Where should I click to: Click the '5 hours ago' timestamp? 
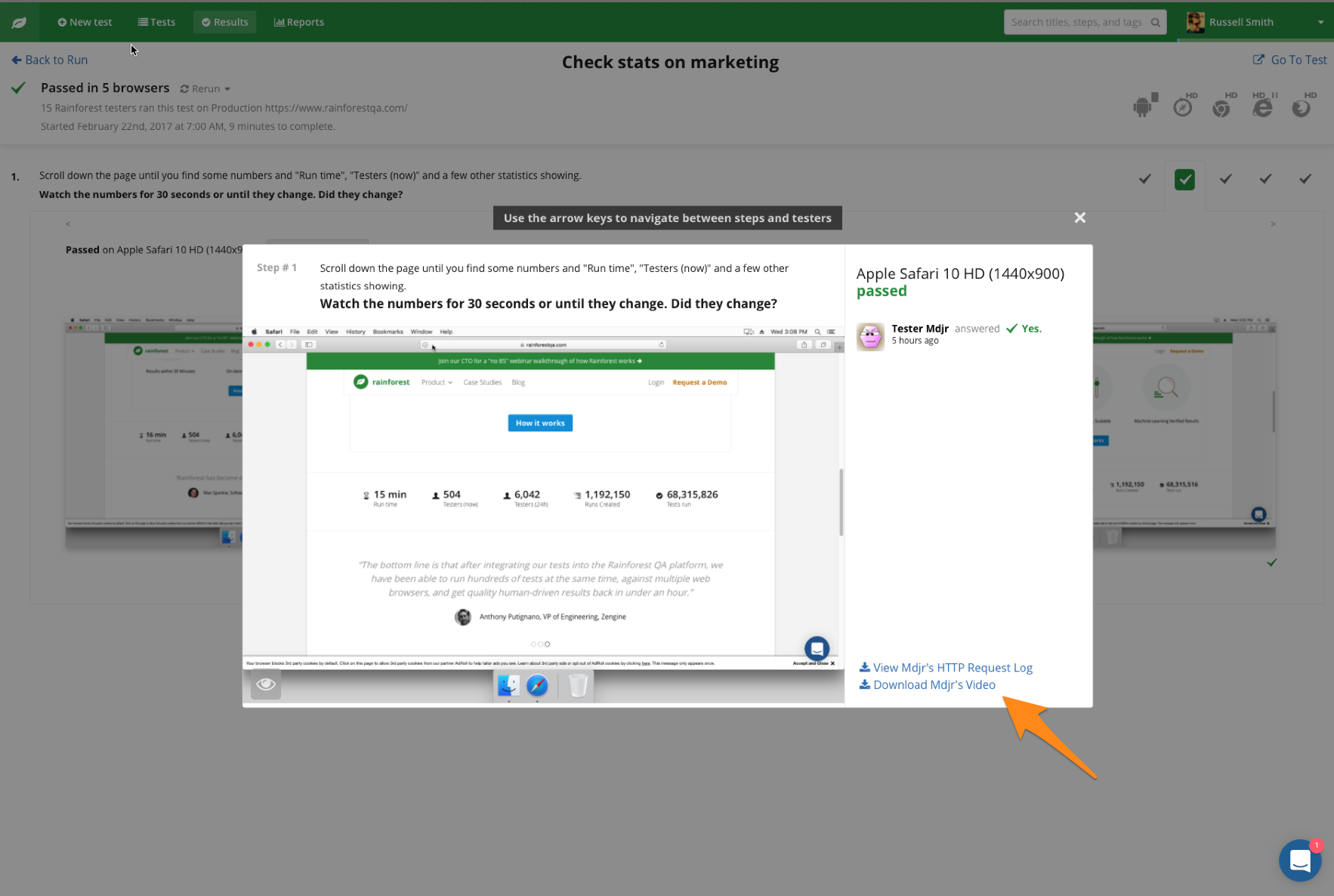[x=915, y=341]
